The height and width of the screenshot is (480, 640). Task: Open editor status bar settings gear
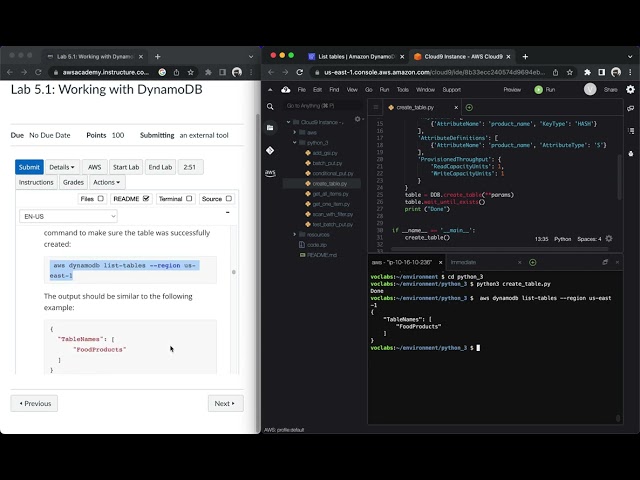[609, 239]
